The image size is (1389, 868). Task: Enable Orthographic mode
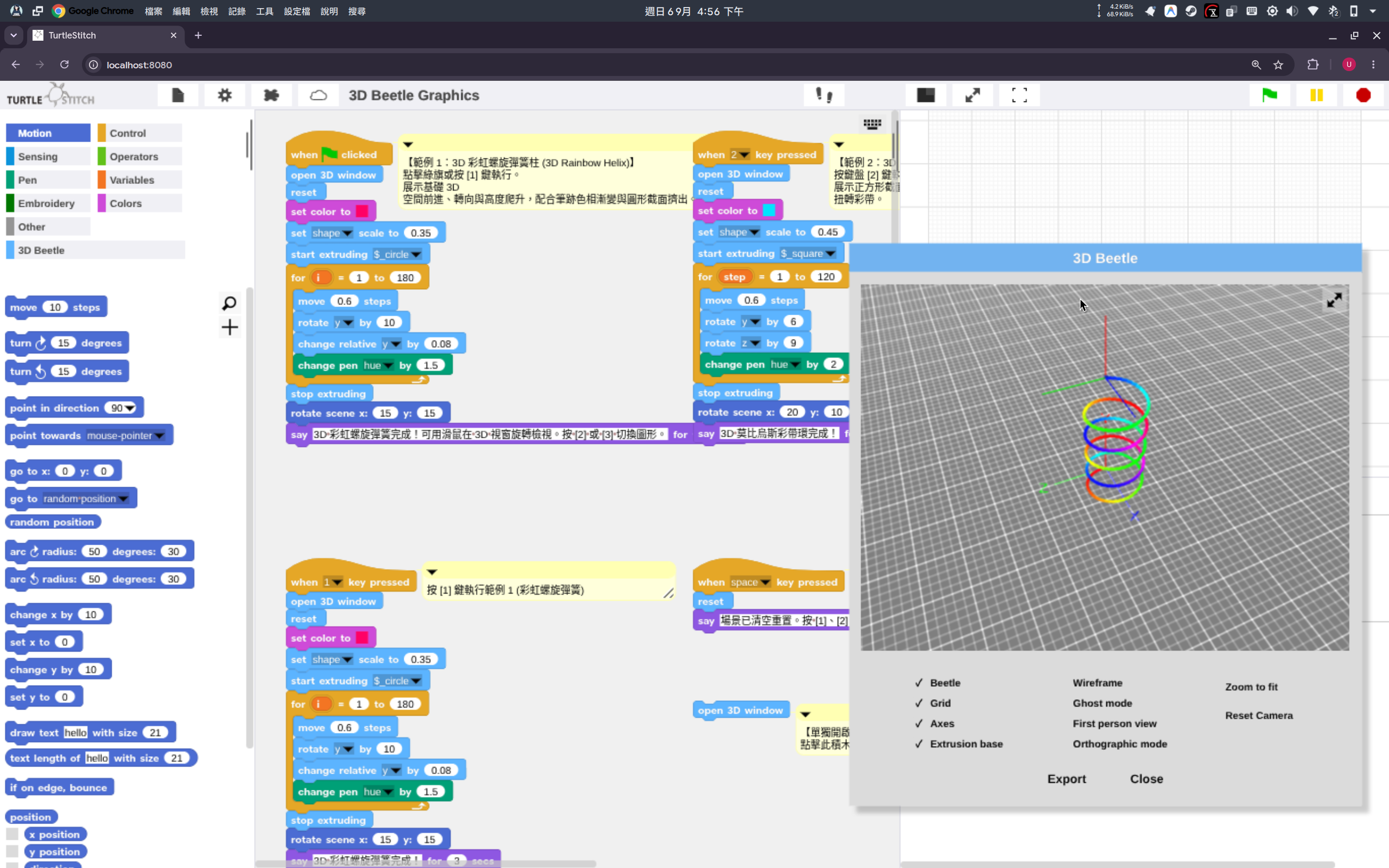(x=1120, y=744)
